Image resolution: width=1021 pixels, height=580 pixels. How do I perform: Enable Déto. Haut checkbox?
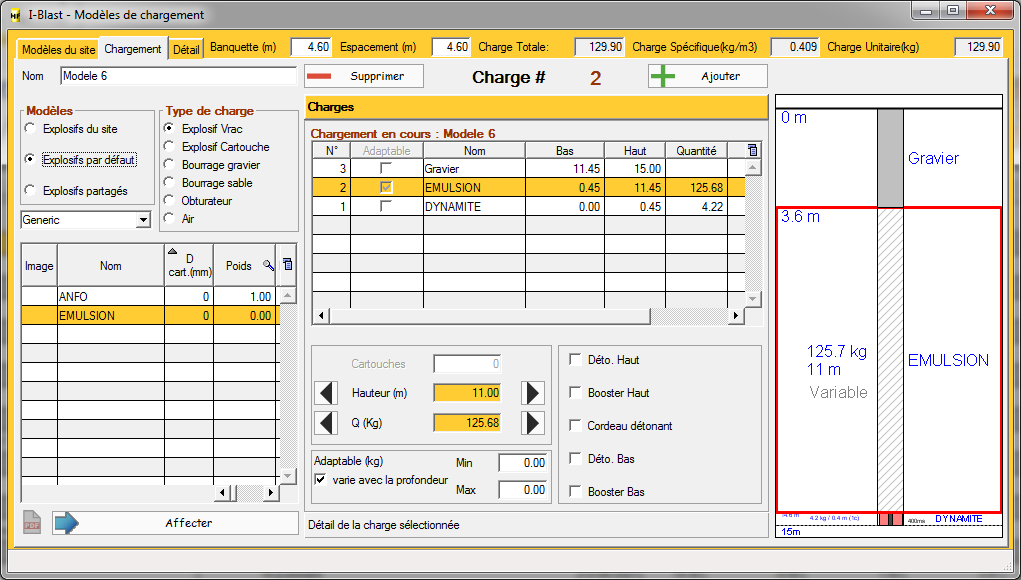tap(576, 359)
